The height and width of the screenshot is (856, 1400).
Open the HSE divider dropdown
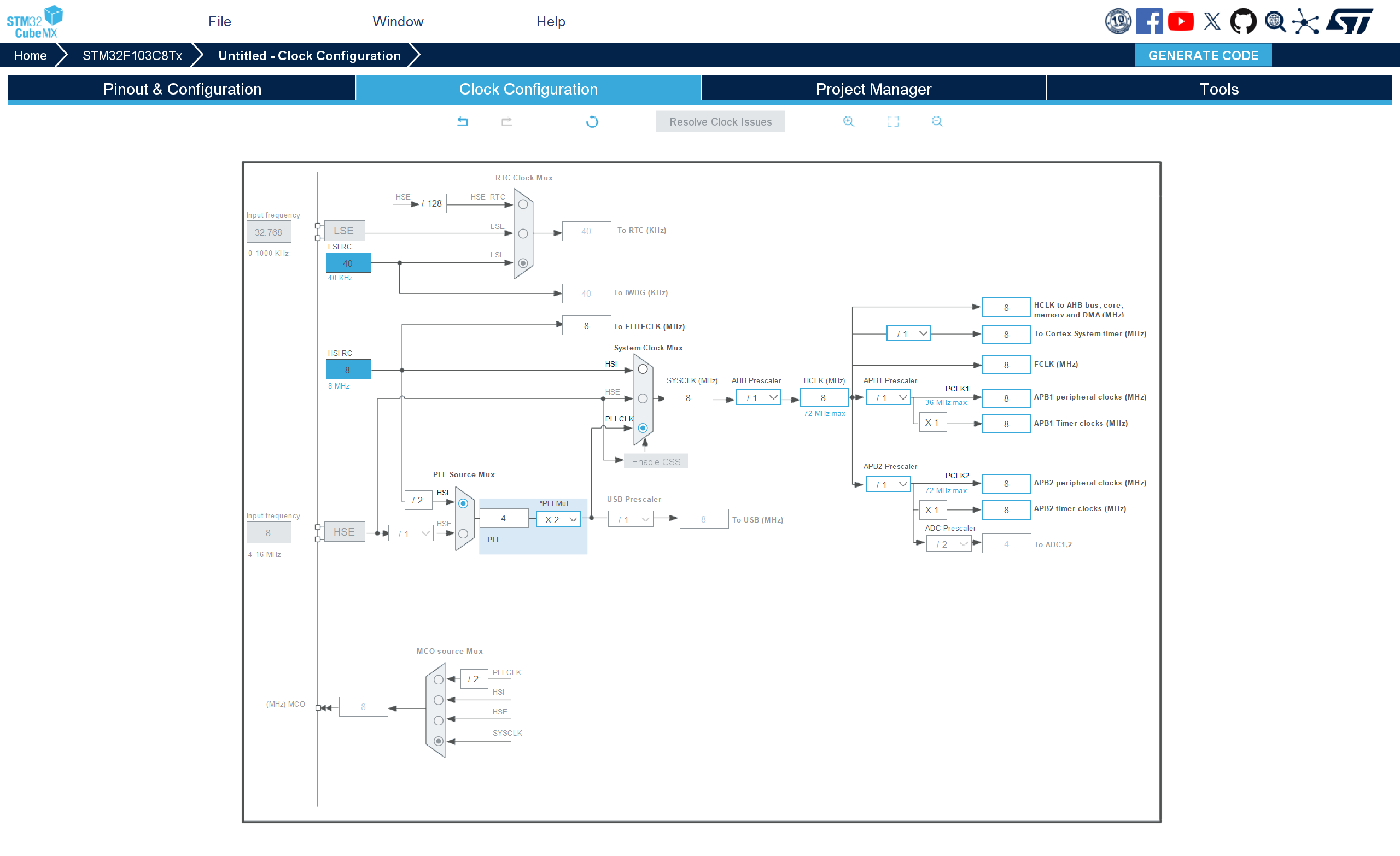pyautogui.click(x=410, y=534)
